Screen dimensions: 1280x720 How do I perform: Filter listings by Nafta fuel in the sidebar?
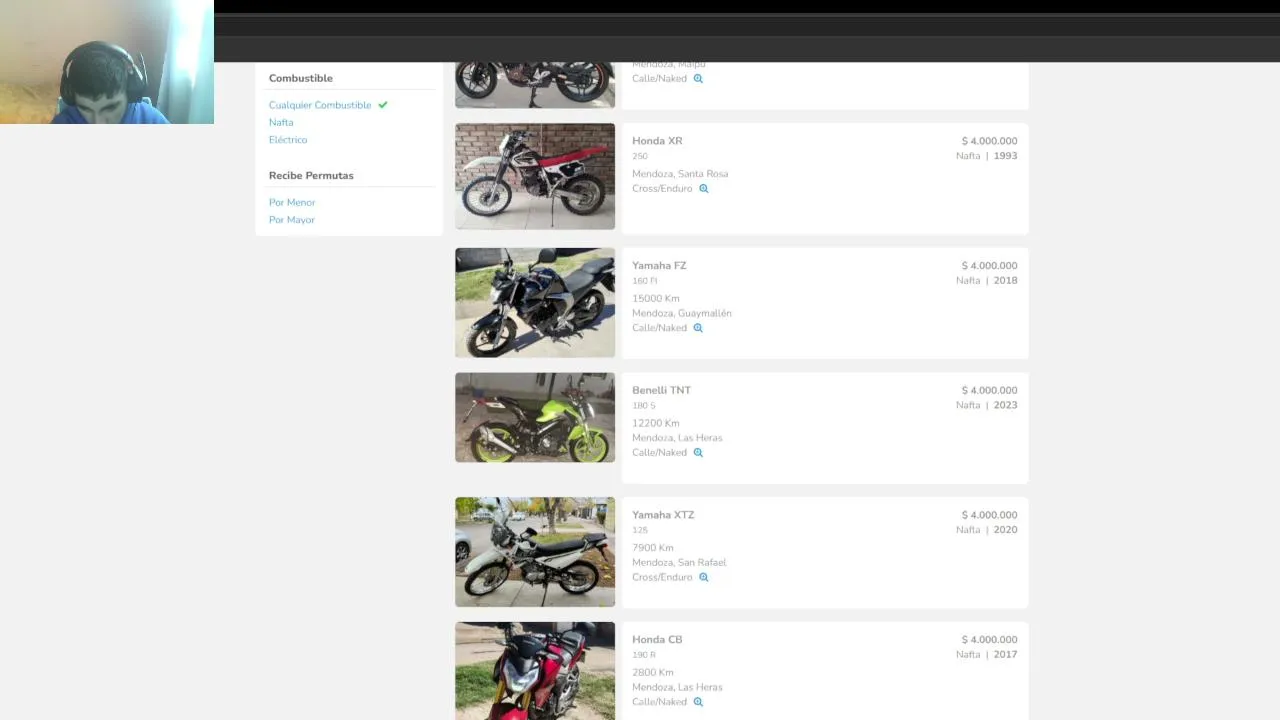pyautogui.click(x=281, y=122)
